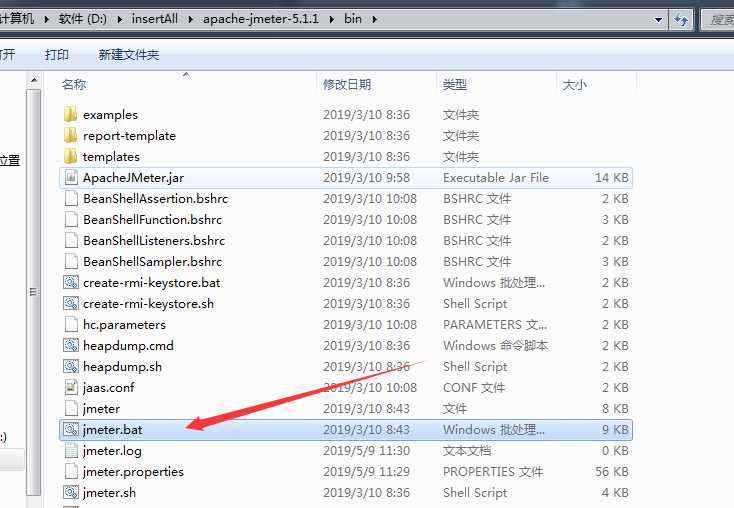Click the jmeter.log text file icon

point(71,450)
